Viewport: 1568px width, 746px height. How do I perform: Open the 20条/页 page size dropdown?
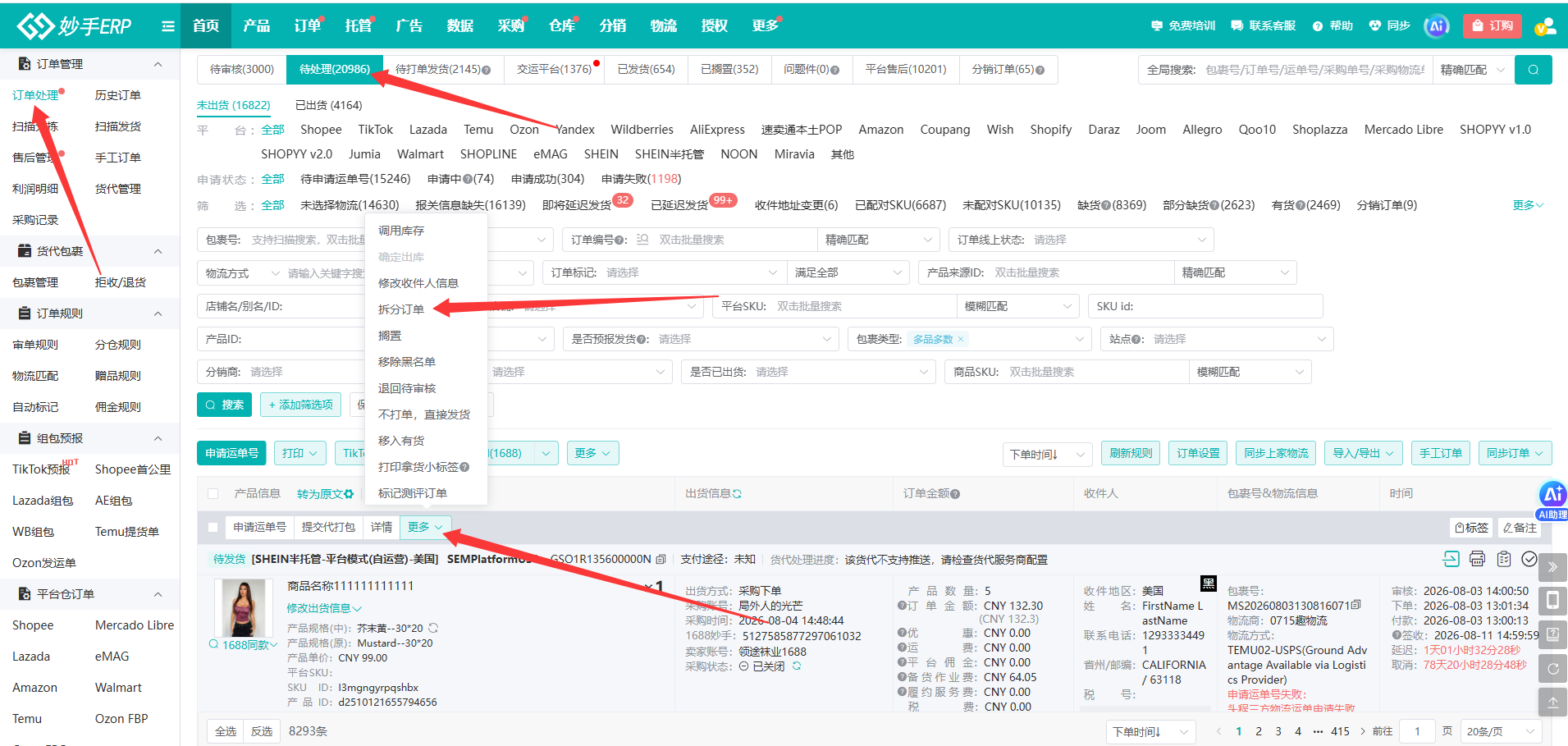click(1501, 731)
